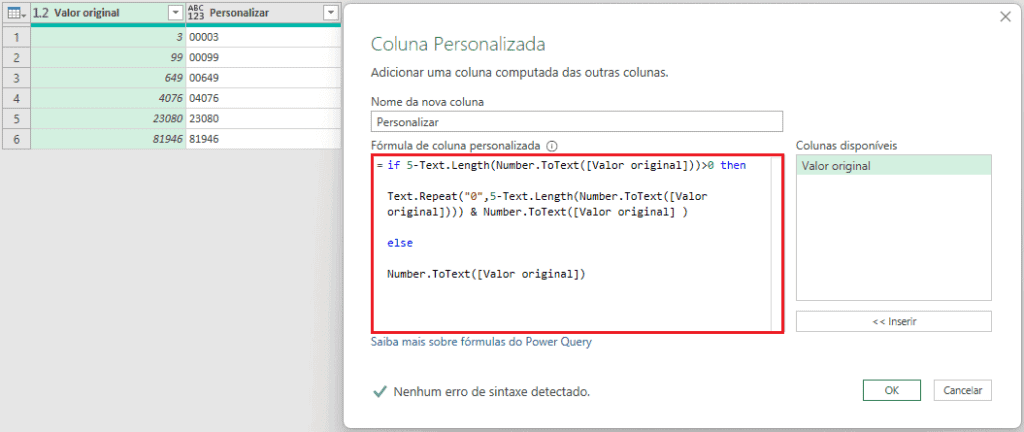The height and width of the screenshot is (432, 1024).
Task: Click the Colunas disponíveis label
Action: 846,146
